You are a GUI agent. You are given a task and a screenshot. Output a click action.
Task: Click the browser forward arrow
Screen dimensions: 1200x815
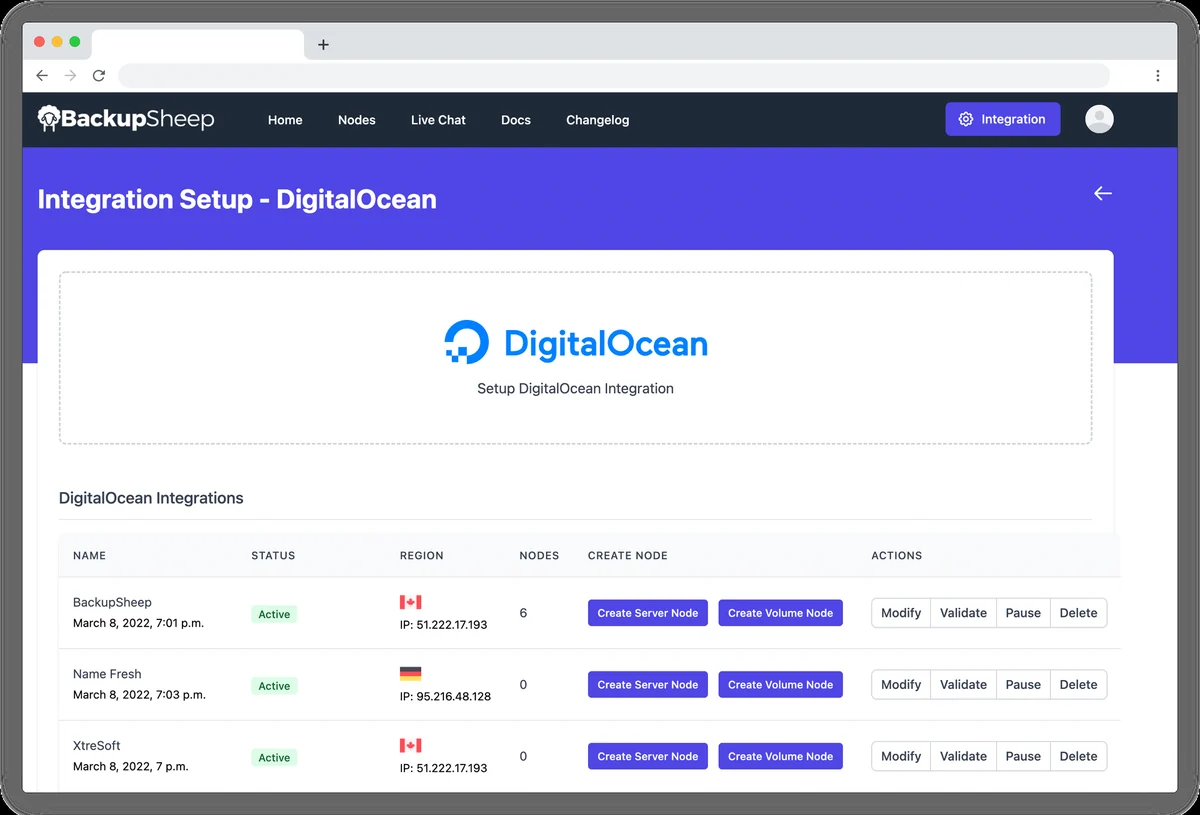click(x=70, y=75)
